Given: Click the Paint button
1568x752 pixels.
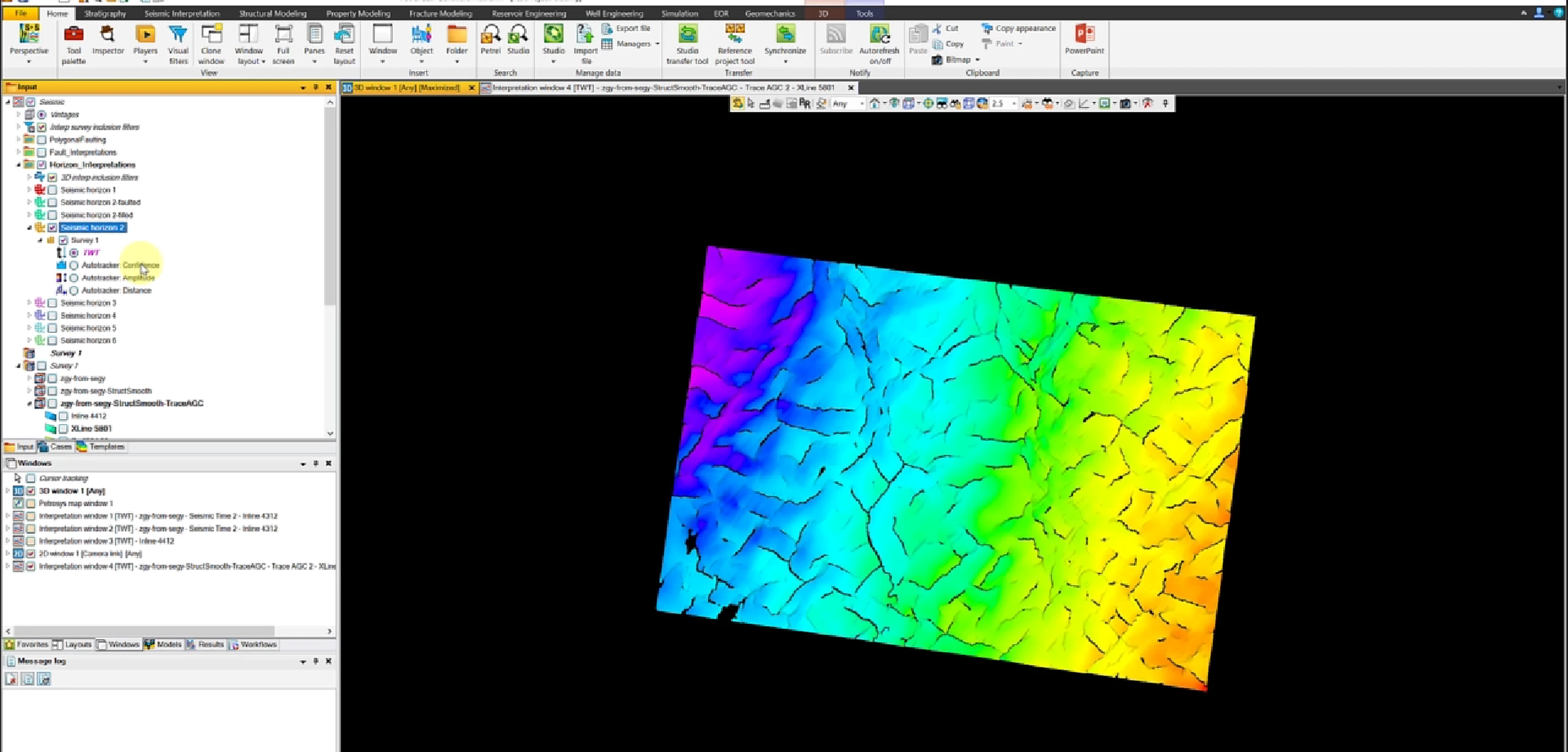Looking at the screenshot, I should (x=1002, y=44).
